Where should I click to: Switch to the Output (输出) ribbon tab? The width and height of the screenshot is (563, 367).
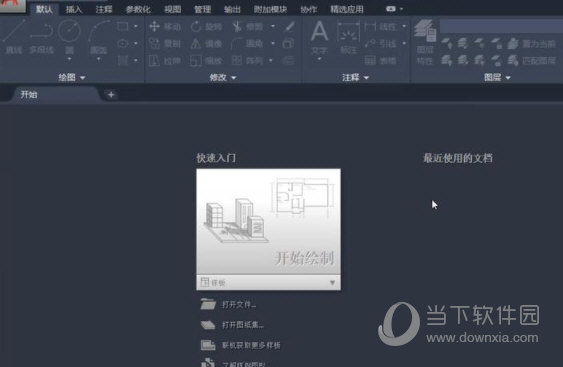coord(232,9)
